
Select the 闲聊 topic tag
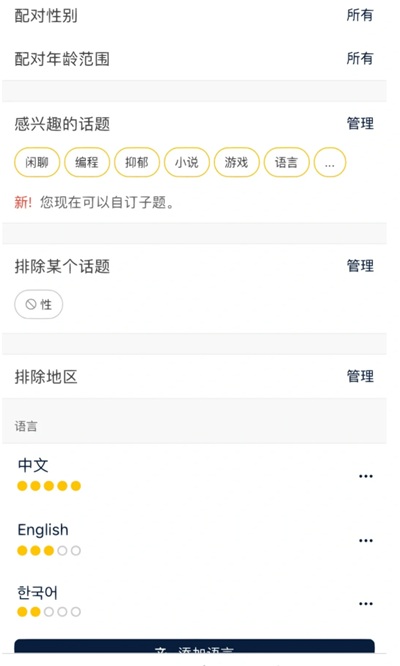(x=37, y=162)
